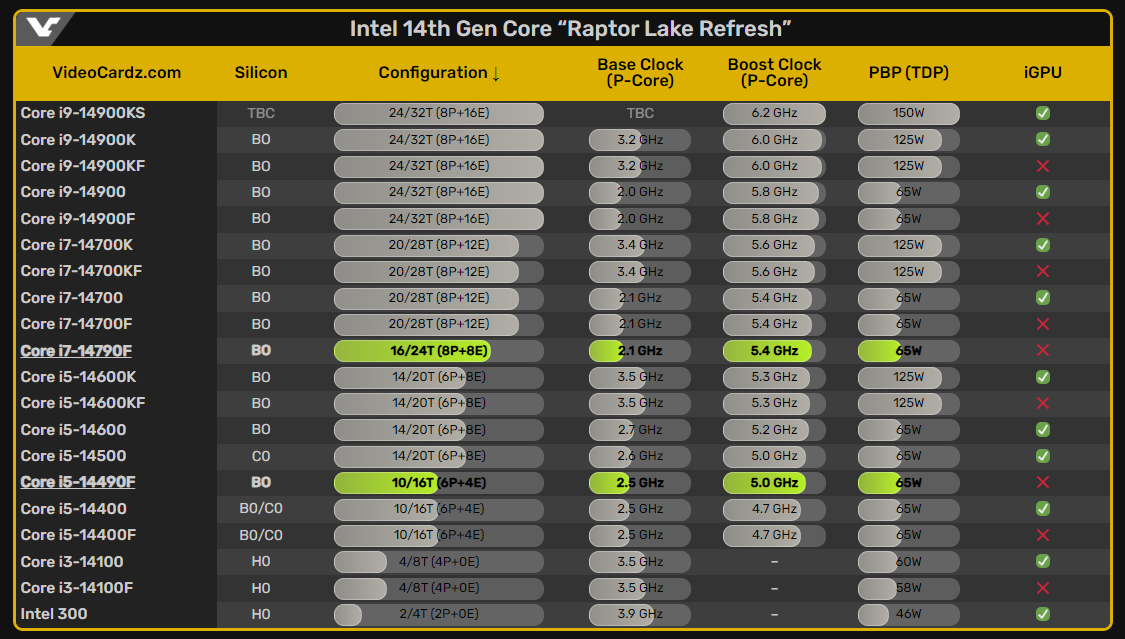This screenshot has height=639, width=1125.
Task: Click the C0 silicon cell for Core i5-14500
Action: 261,456
